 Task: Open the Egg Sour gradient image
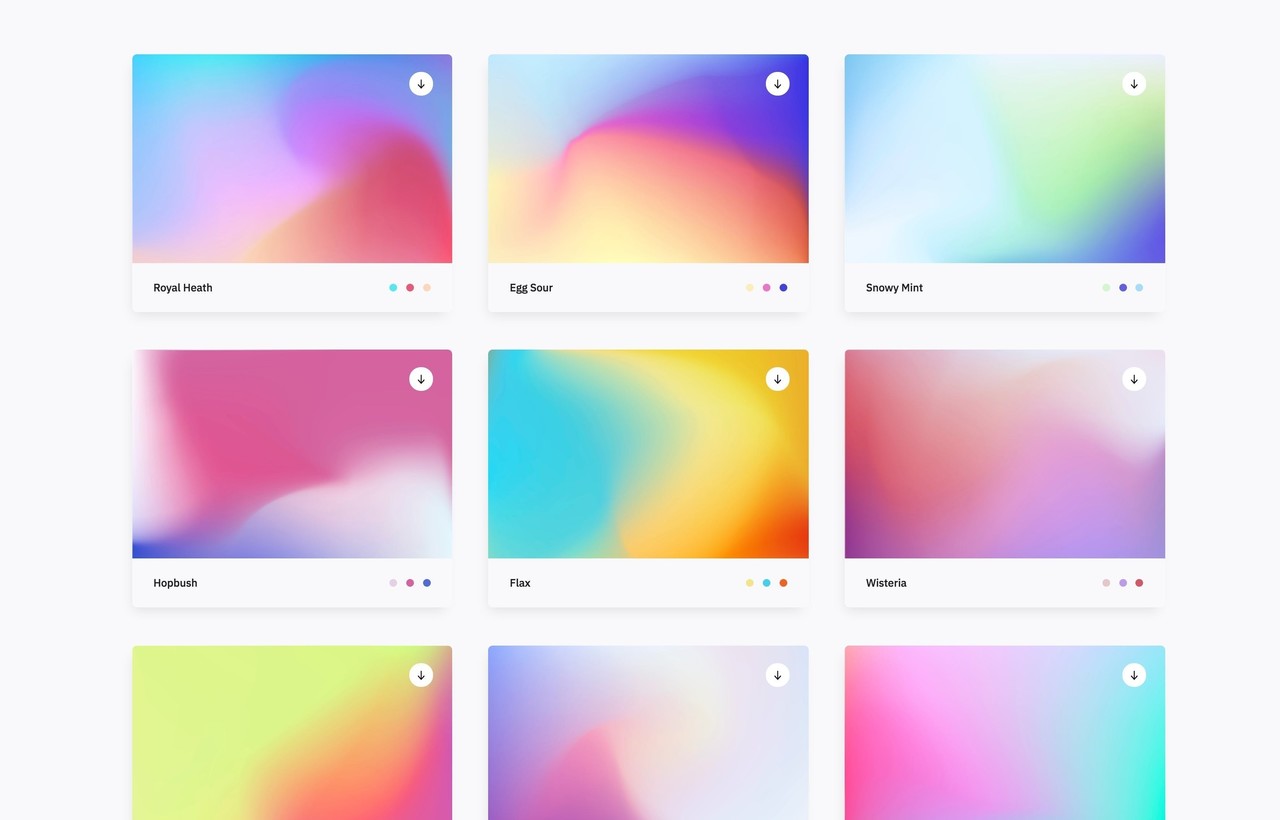[x=648, y=159]
